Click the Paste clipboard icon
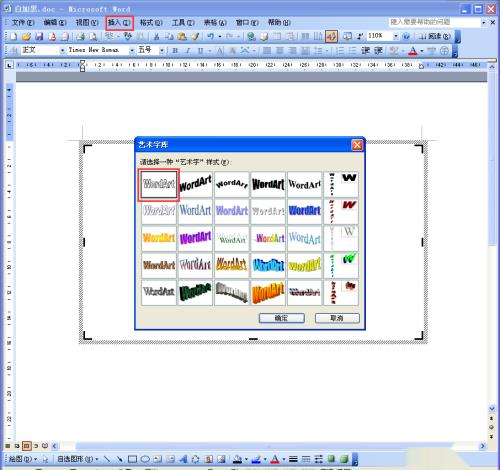The image size is (500, 470). 182,36
